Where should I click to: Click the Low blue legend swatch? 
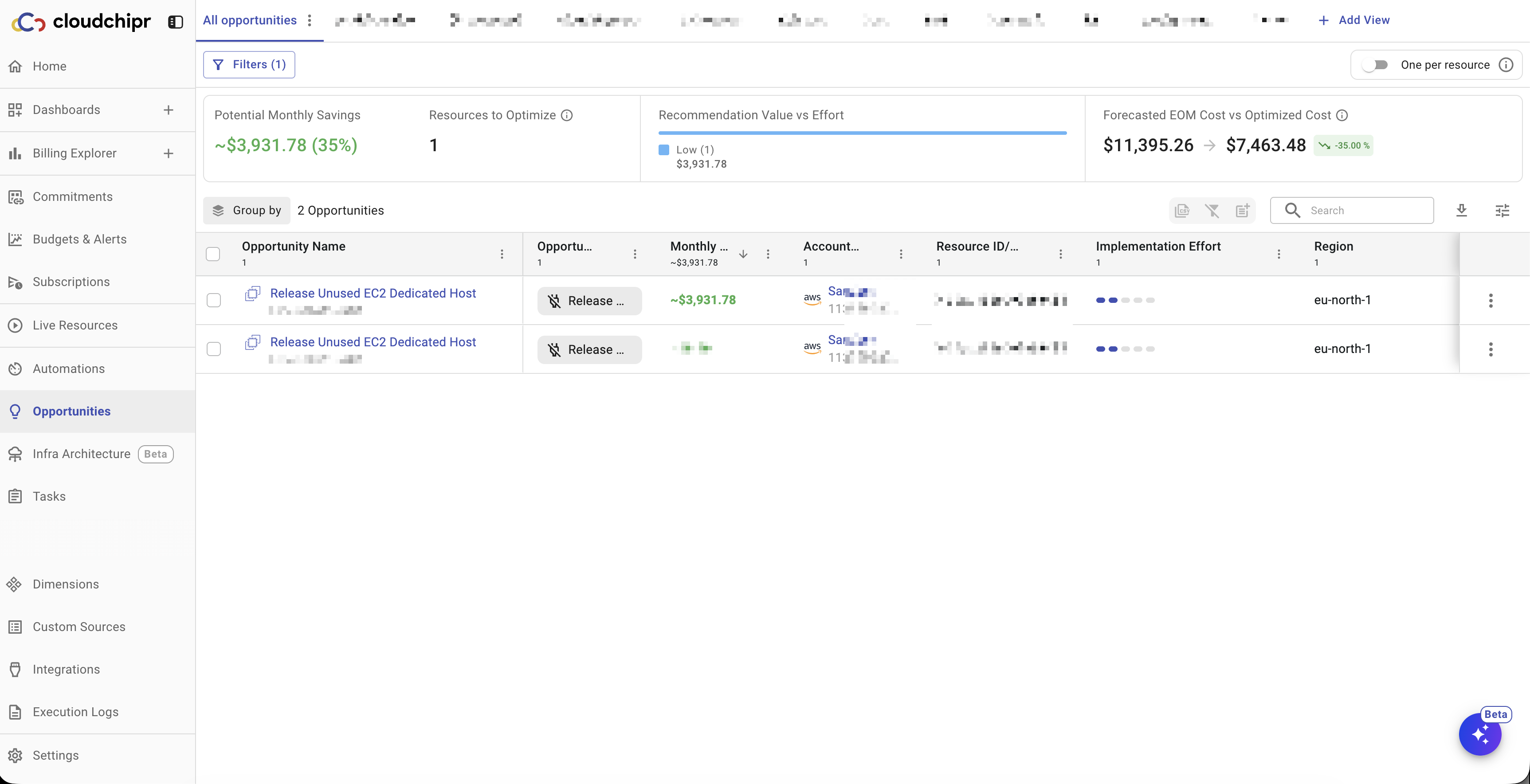664,150
